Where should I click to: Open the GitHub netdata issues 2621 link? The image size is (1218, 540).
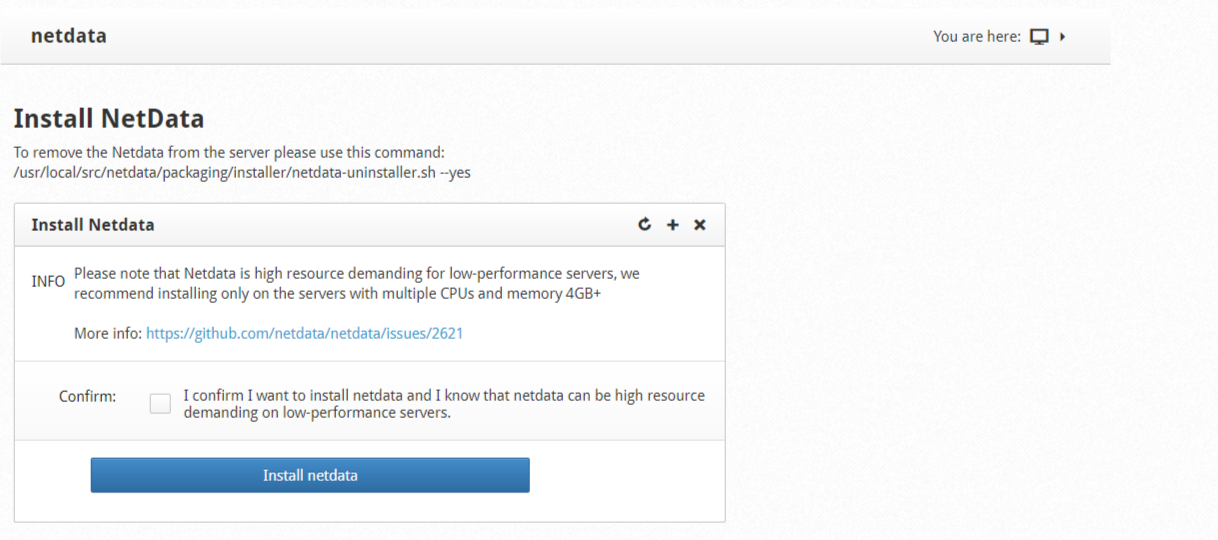304,333
